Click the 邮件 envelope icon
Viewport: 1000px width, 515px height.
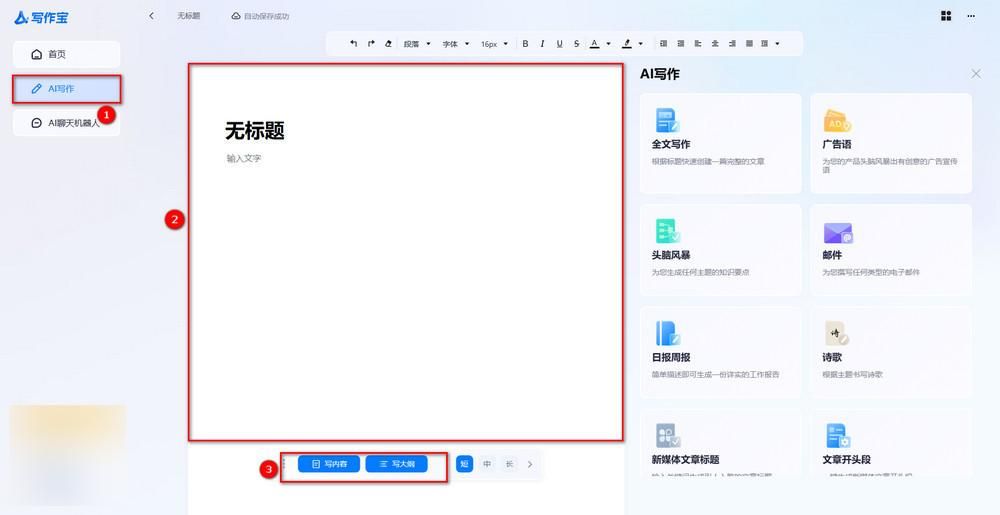click(x=838, y=233)
